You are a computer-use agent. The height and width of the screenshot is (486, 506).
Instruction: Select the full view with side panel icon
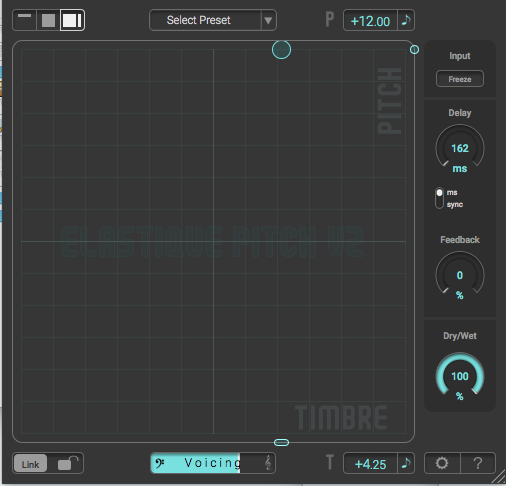click(72, 20)
